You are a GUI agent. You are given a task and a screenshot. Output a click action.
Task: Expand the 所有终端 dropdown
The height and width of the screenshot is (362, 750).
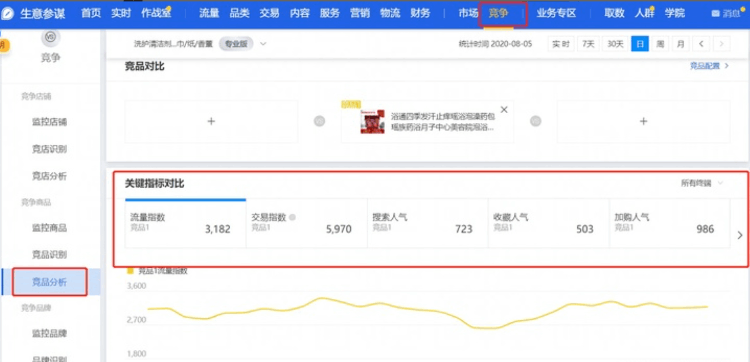click(x=702, y=183)
